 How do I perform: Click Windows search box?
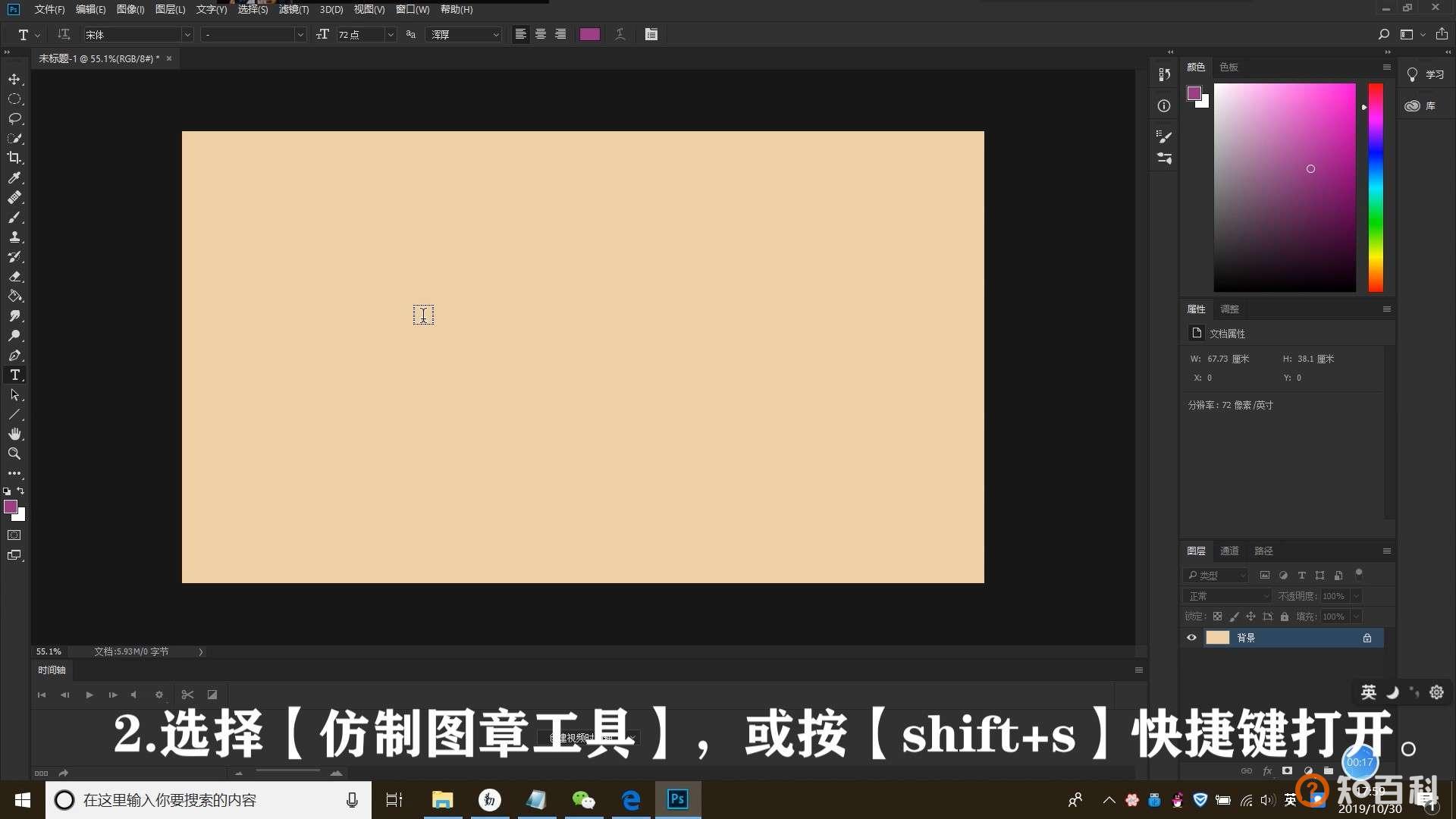tap(209, 800)
